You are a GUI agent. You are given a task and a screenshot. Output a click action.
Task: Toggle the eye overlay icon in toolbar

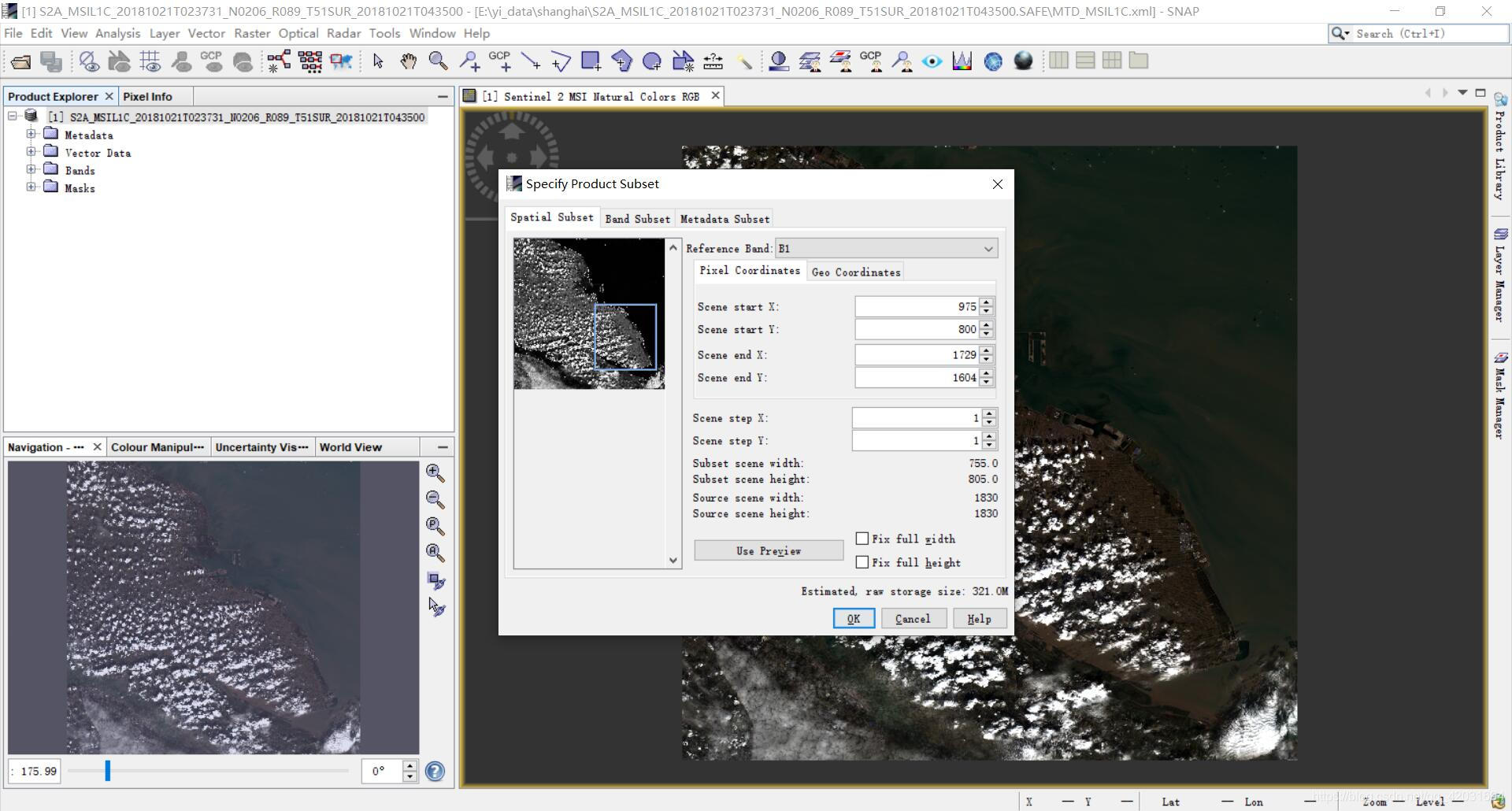tap(932, 61)
